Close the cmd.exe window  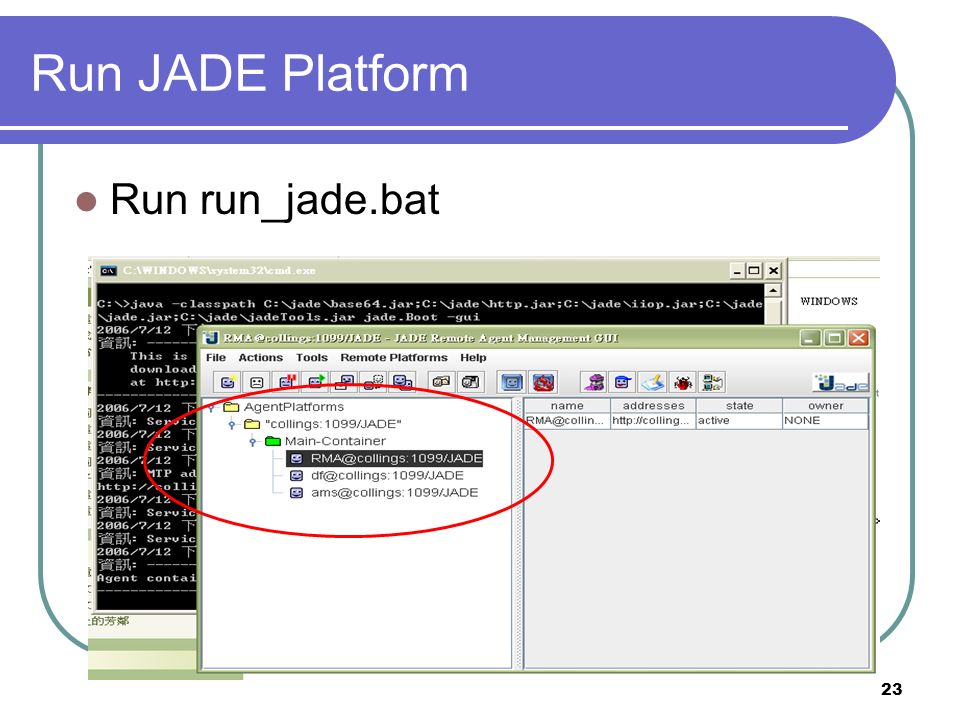pyautogui.click(x=773, y=271)
